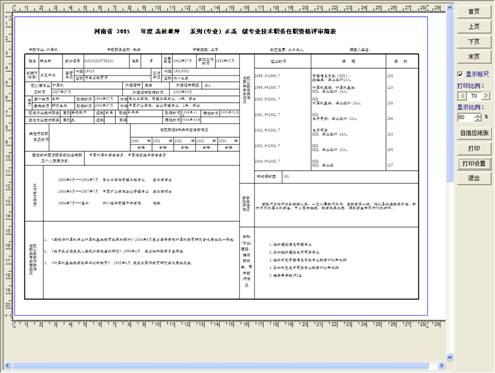Screen dimensions: 495x373
Task: Increase print scale with right arrow
Action: pos(486,96)
